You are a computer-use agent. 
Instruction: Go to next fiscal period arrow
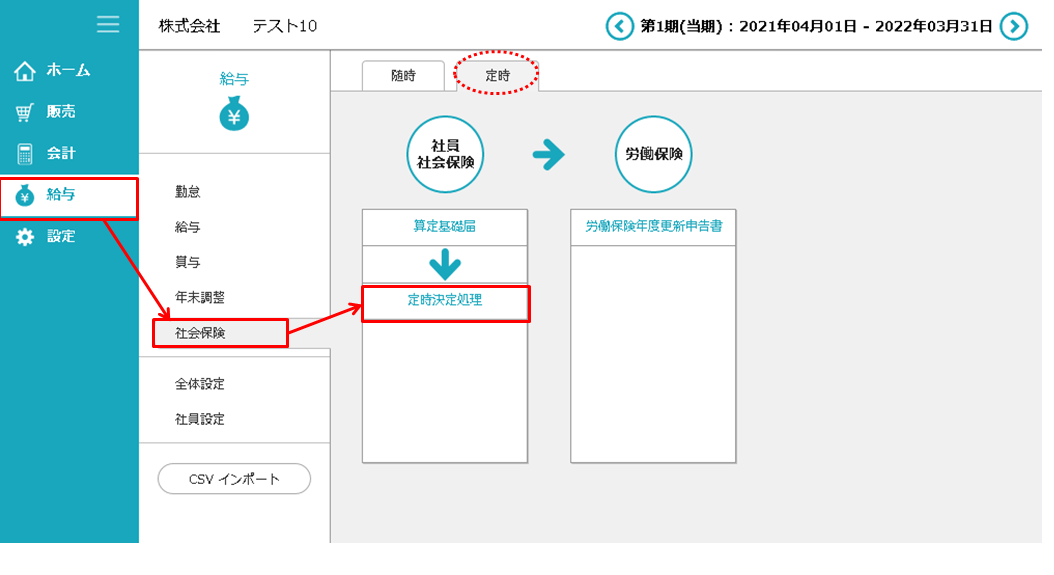1014,26
